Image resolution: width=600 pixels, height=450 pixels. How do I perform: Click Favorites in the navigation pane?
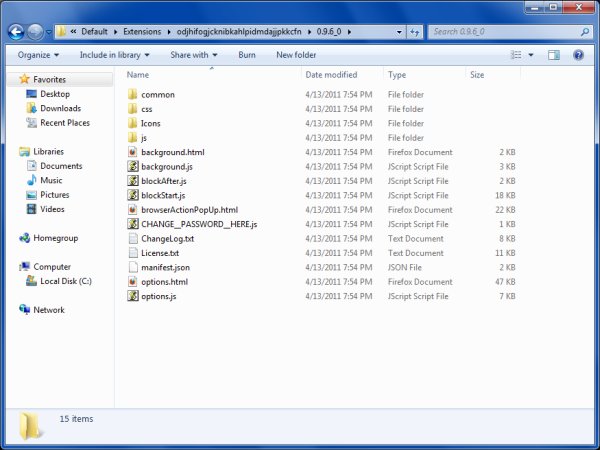(49, 80)
